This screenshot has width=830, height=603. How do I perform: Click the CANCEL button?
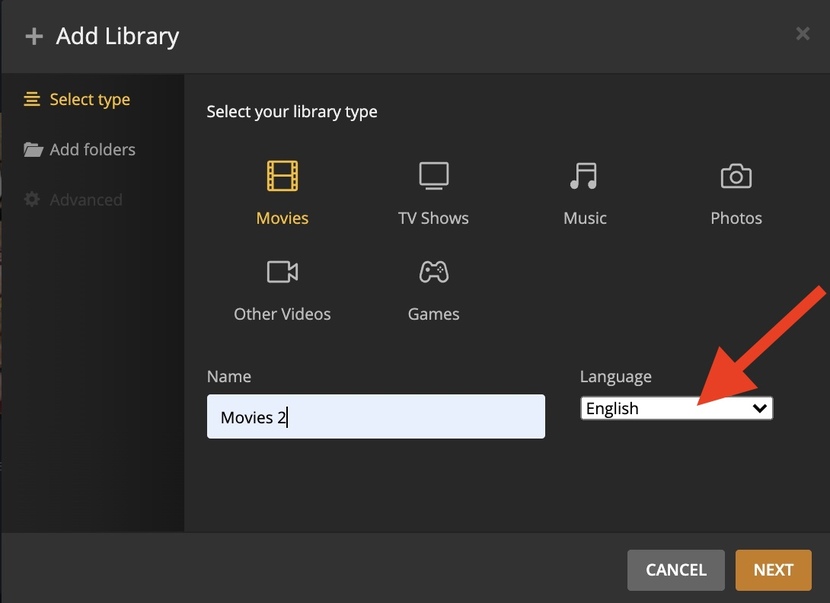(676, 570)
